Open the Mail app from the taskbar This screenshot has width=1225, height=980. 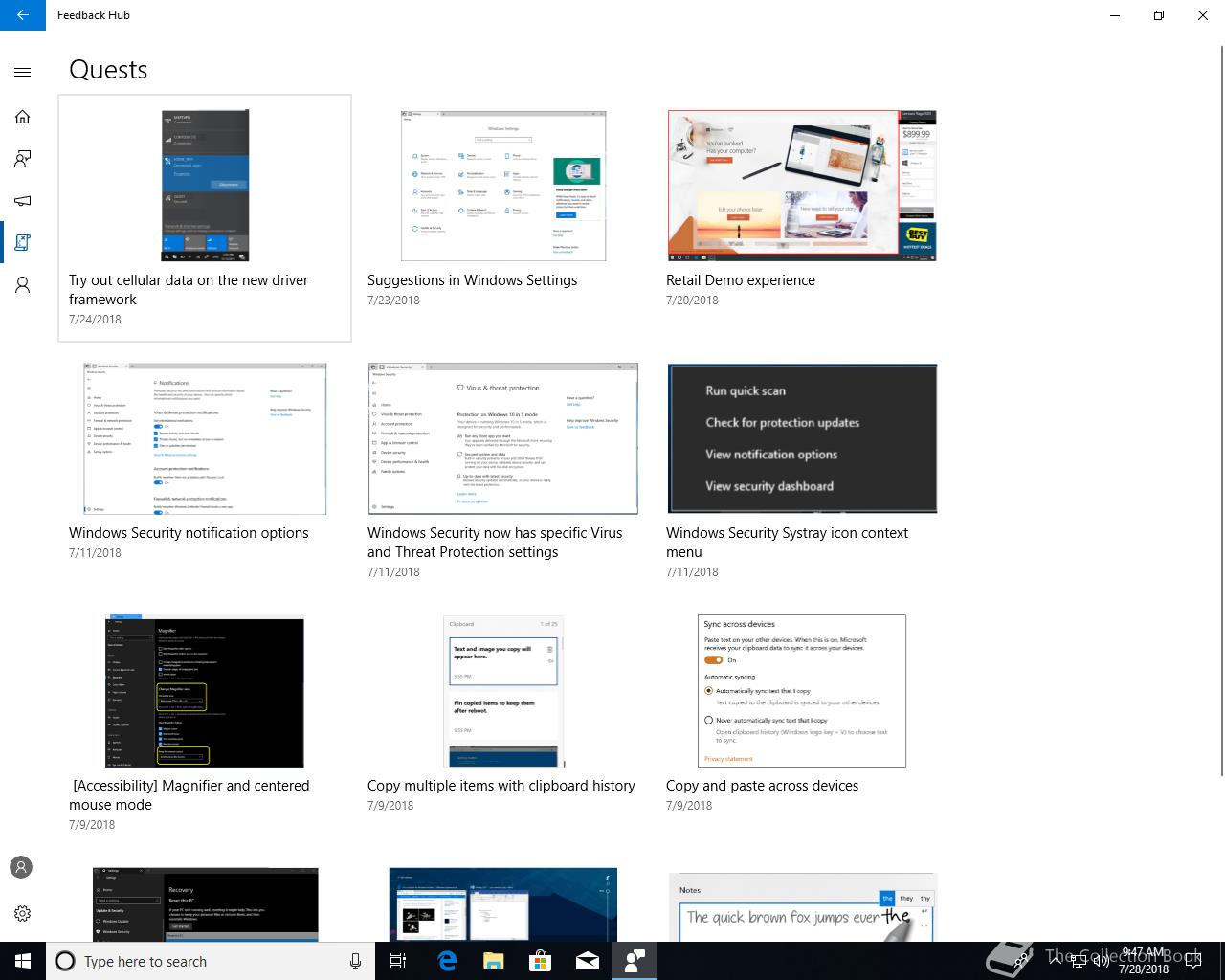(x=587, y=961)
